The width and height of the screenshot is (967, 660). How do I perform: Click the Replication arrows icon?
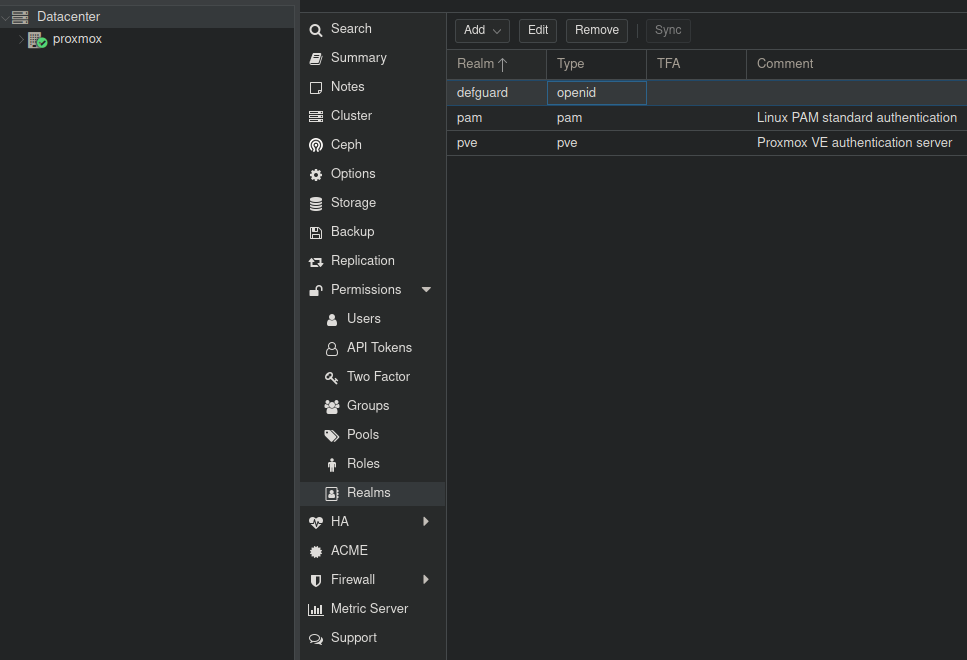point(316,261)
